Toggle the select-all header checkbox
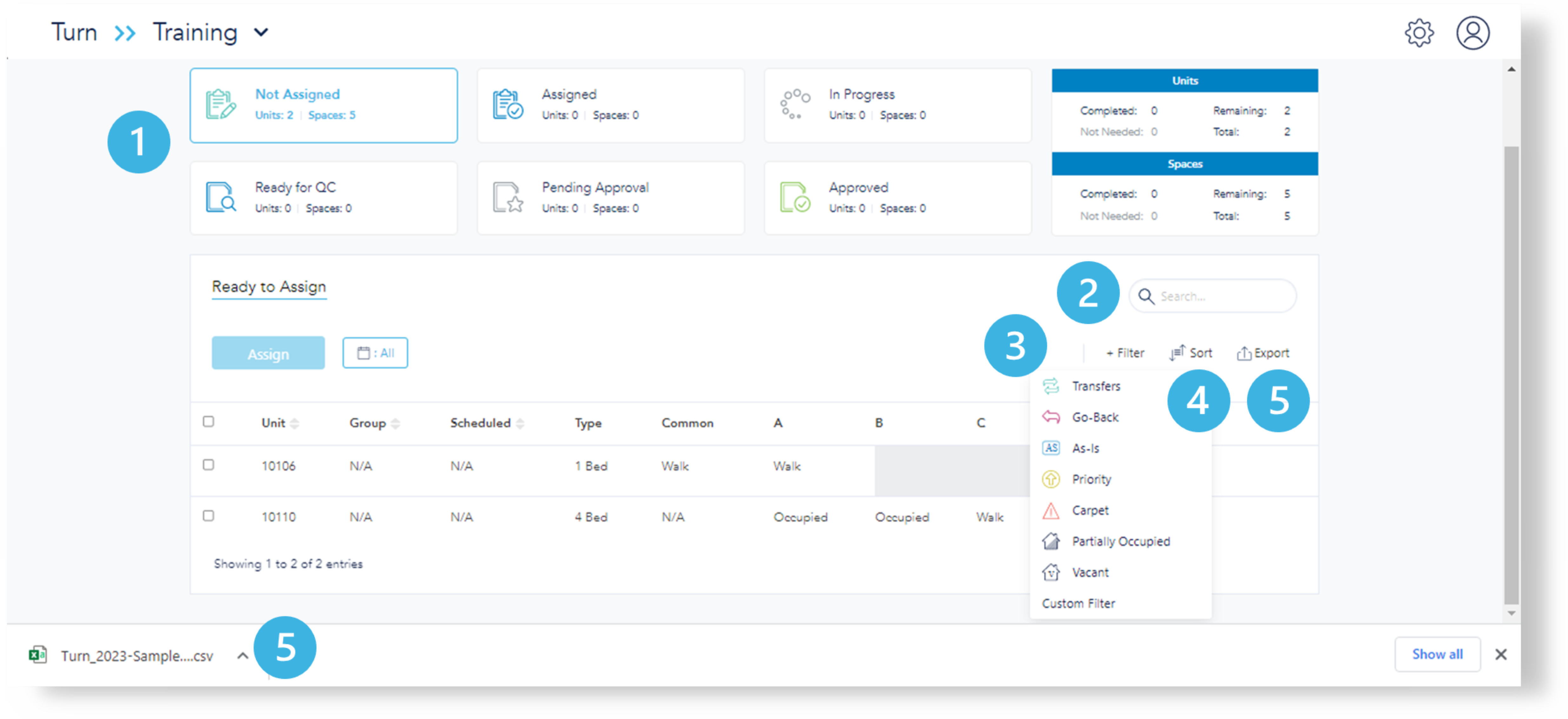Image resolution: width=1568 pixels, height=719 pixels. coord(209,422)
